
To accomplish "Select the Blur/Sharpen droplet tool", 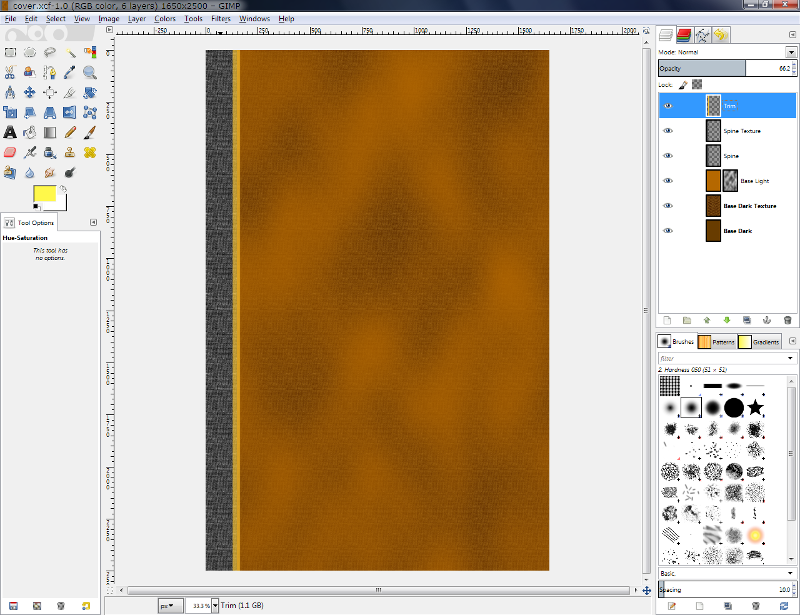I will point(30,173).
